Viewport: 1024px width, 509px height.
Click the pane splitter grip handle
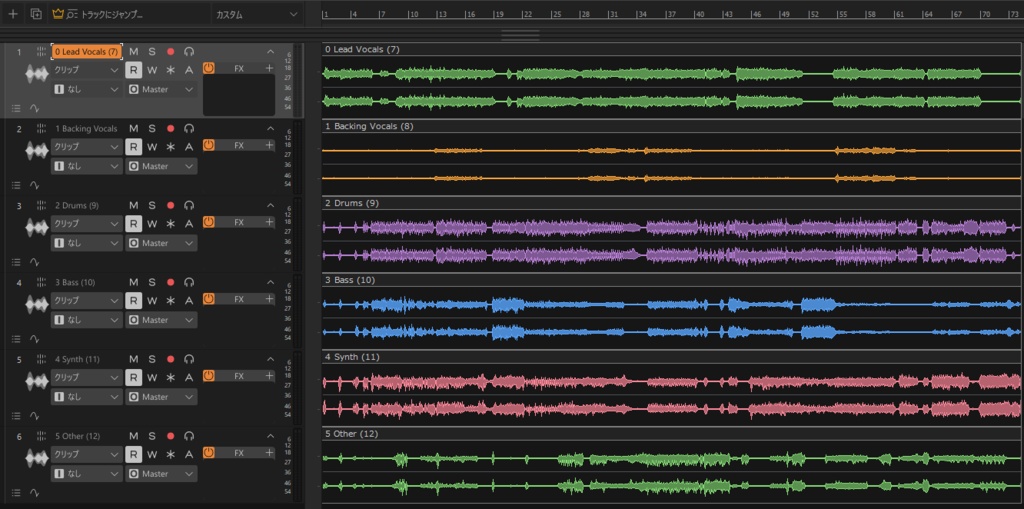520,35
